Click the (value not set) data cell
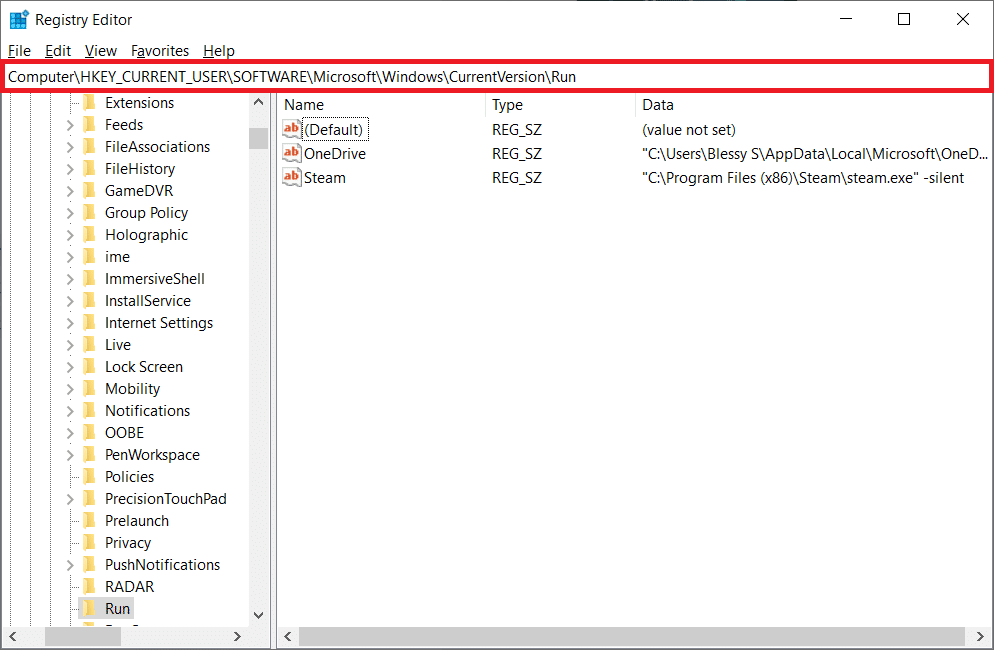 688,129
